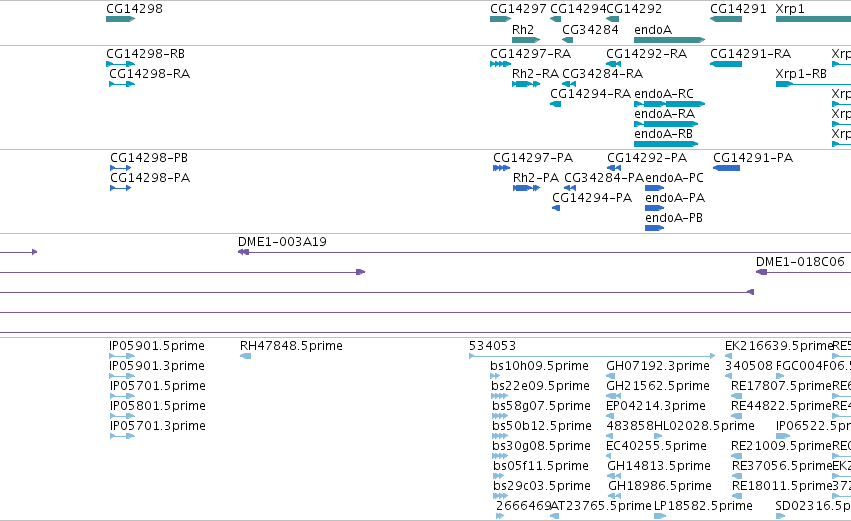This screenshot has height=521, width=851.
Task: Select the endoA gene bar
Action: (669, 40)
